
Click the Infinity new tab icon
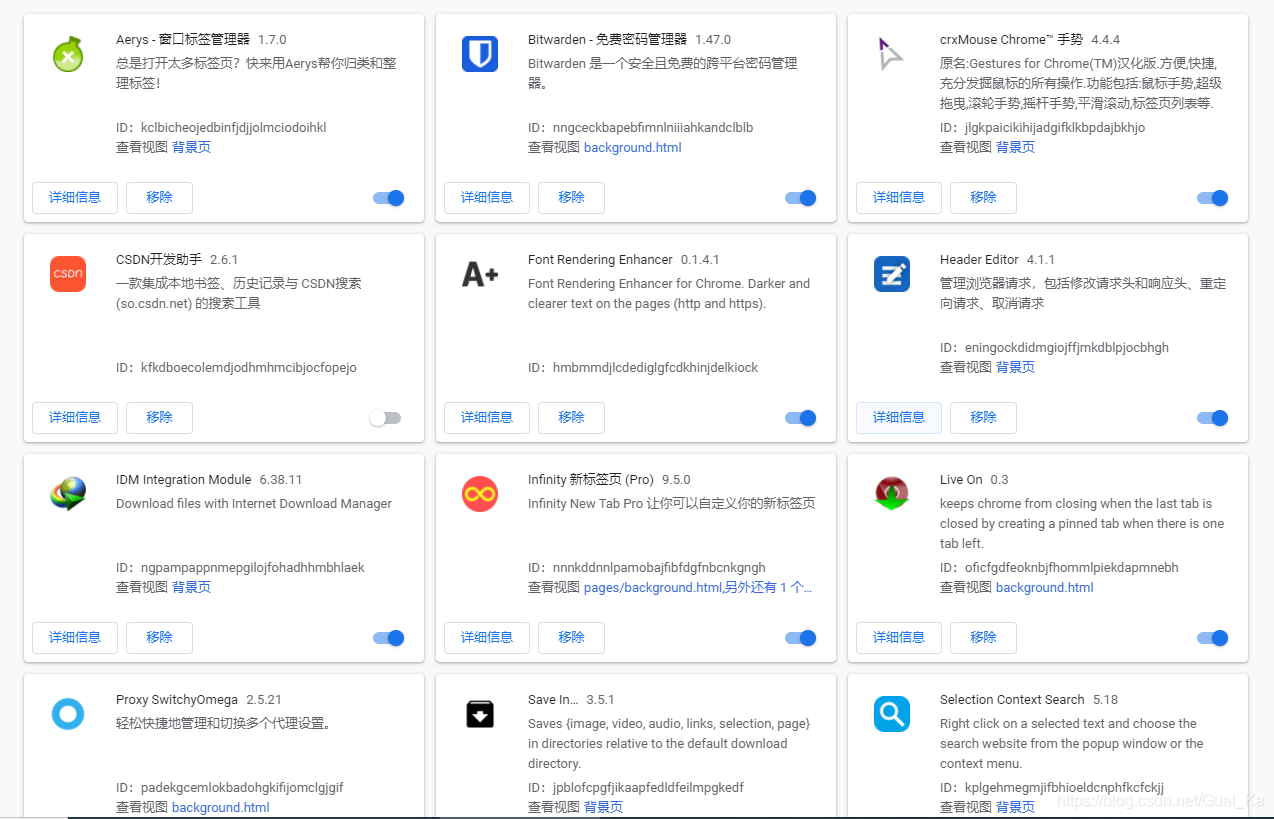tap(480, 494)
